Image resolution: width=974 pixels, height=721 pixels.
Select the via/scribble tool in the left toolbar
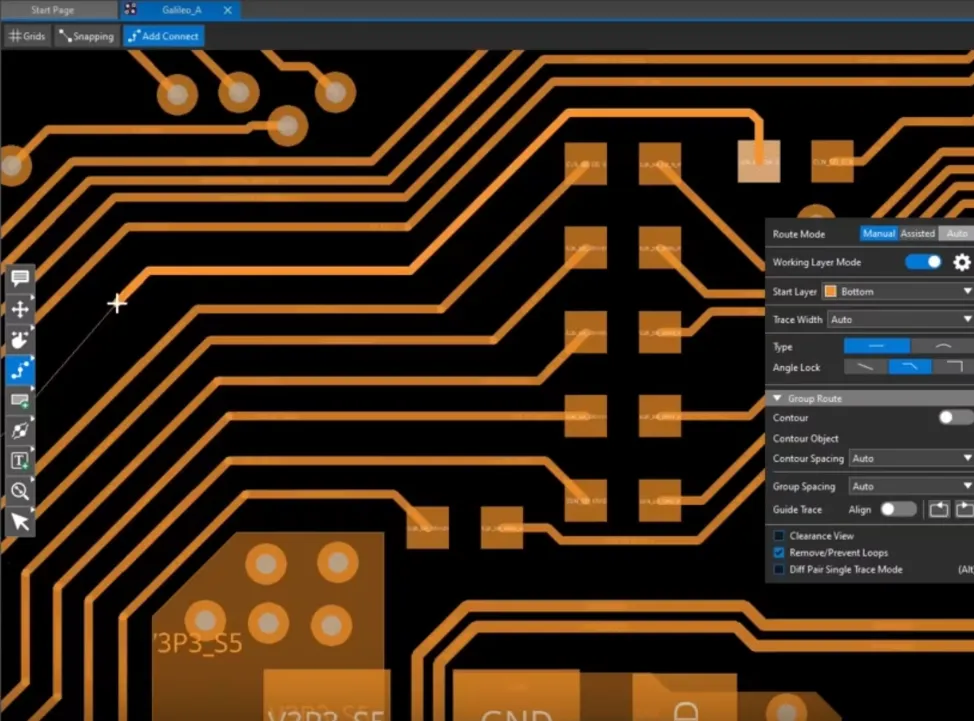20,430
